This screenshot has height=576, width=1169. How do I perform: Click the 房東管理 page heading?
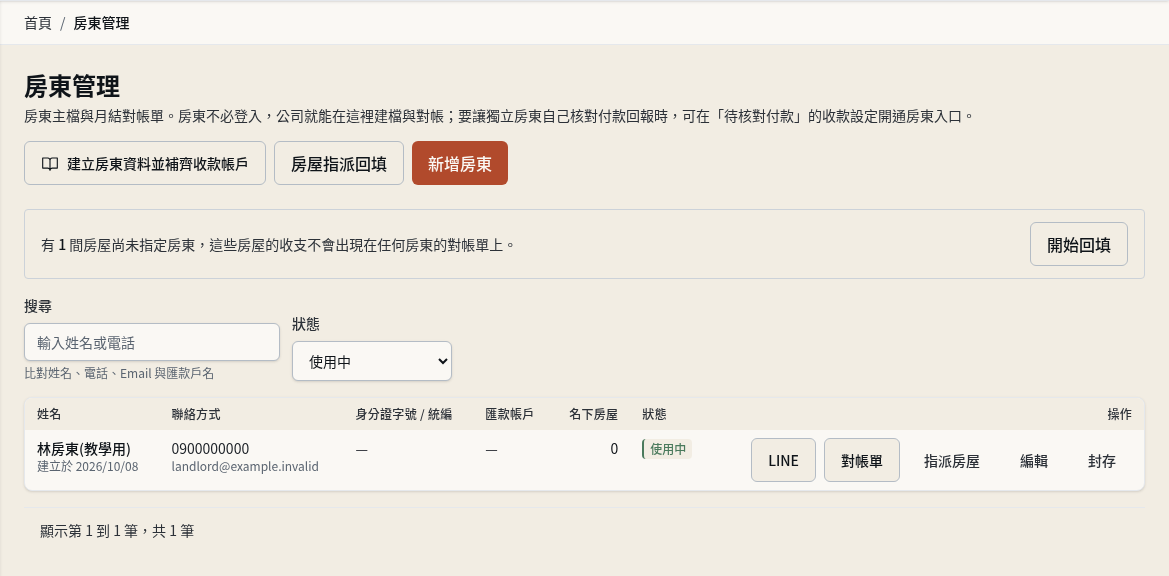72,86
